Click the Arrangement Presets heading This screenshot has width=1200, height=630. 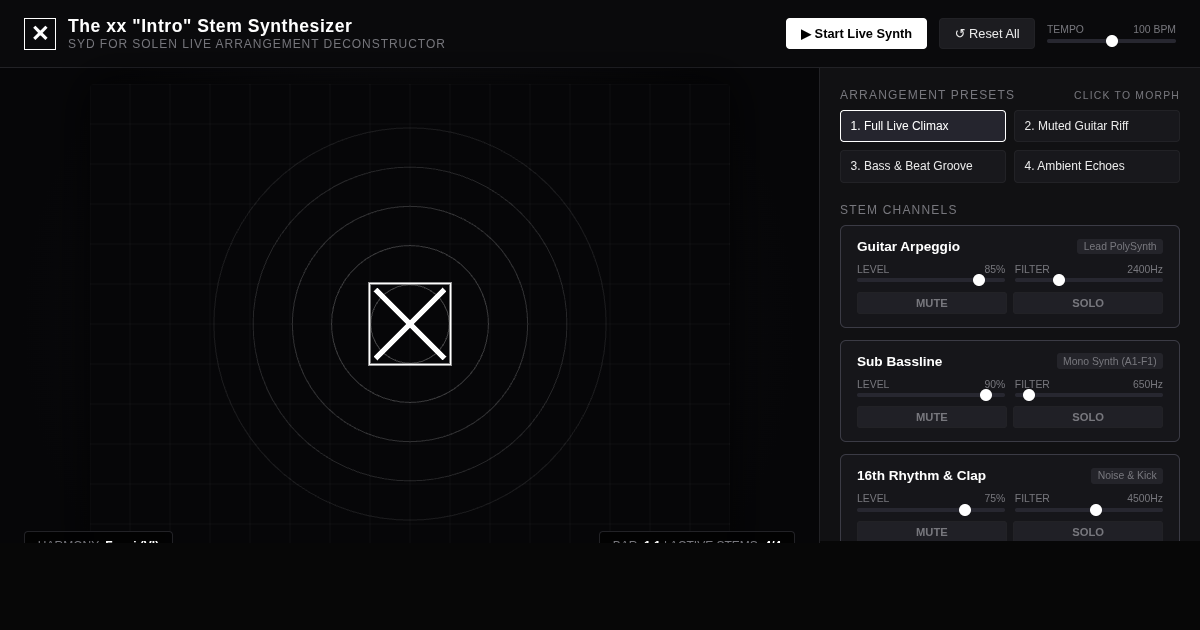tap(927, 95)
